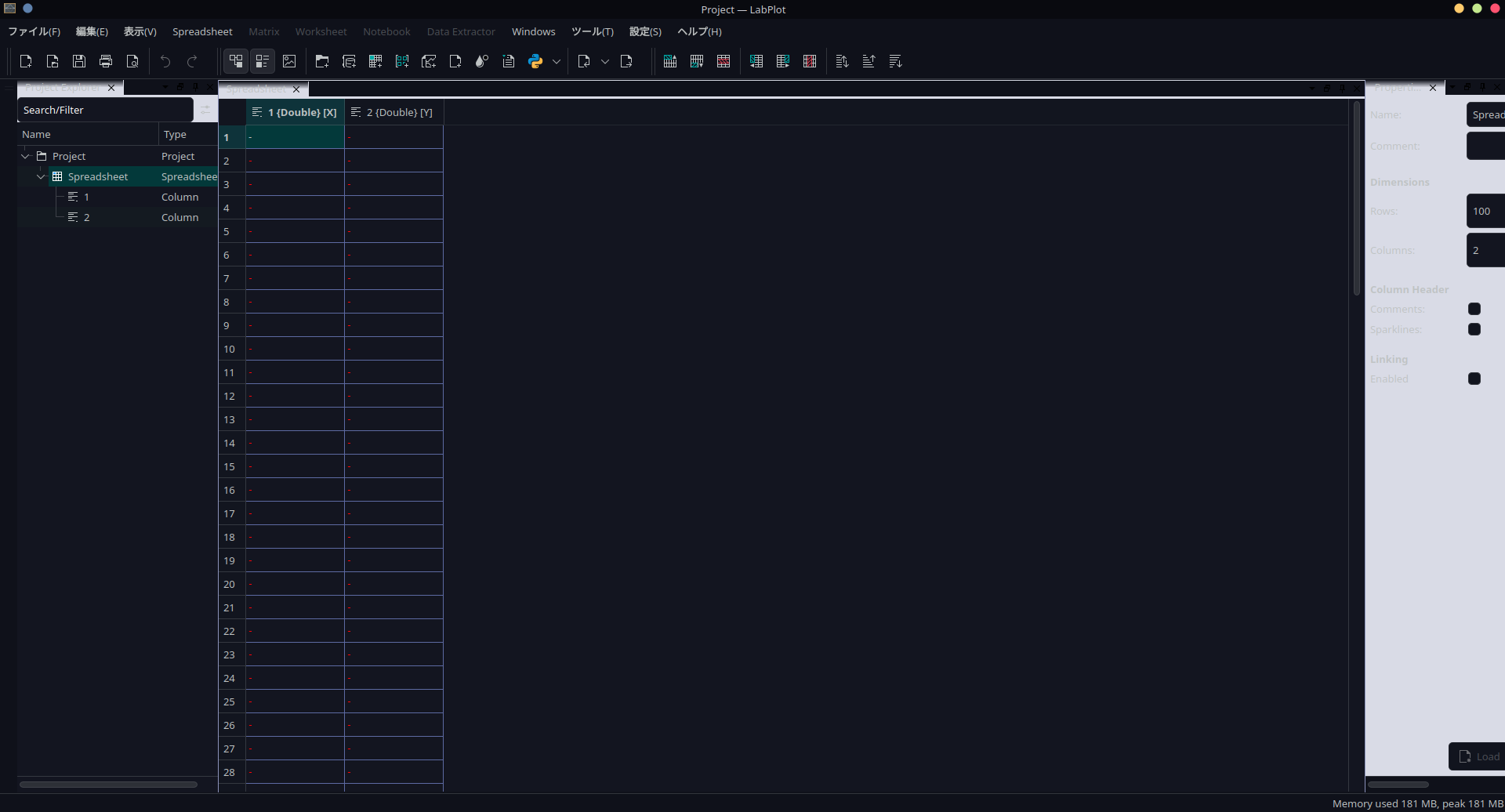Enable the Comments checkbox

(x=1474, y=309)
